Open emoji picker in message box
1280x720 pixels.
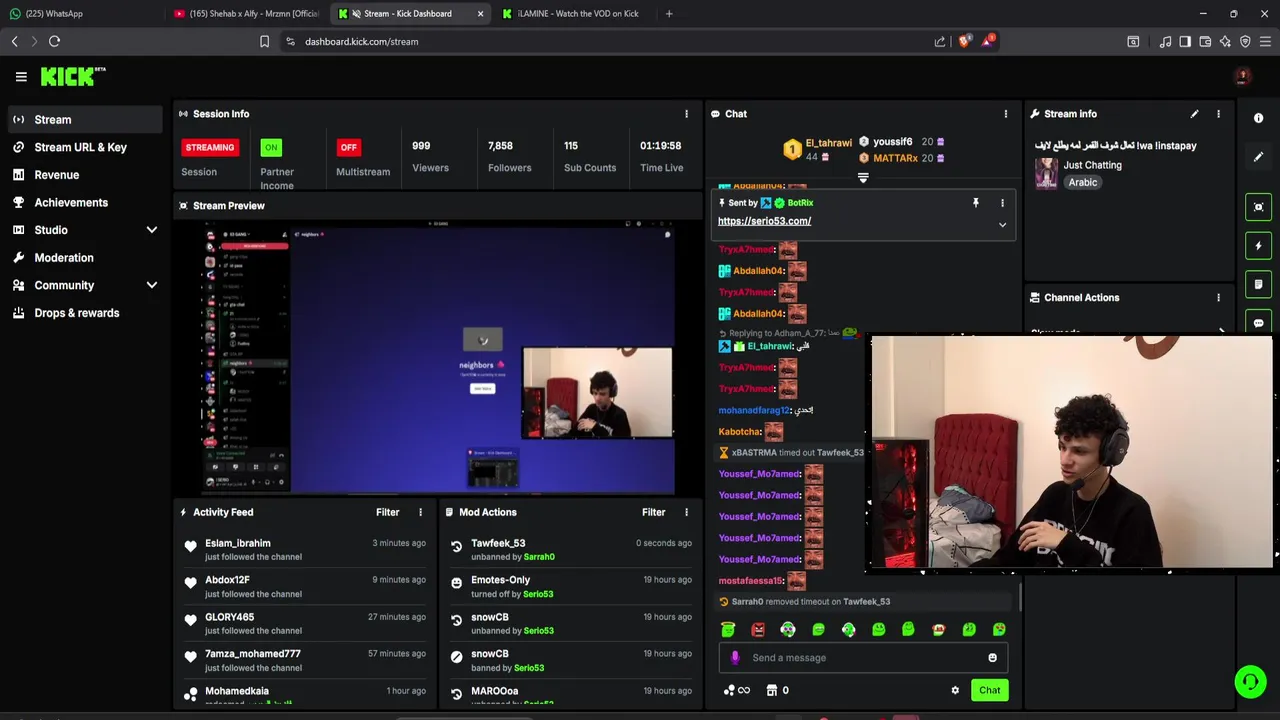[x=992, y=658]
